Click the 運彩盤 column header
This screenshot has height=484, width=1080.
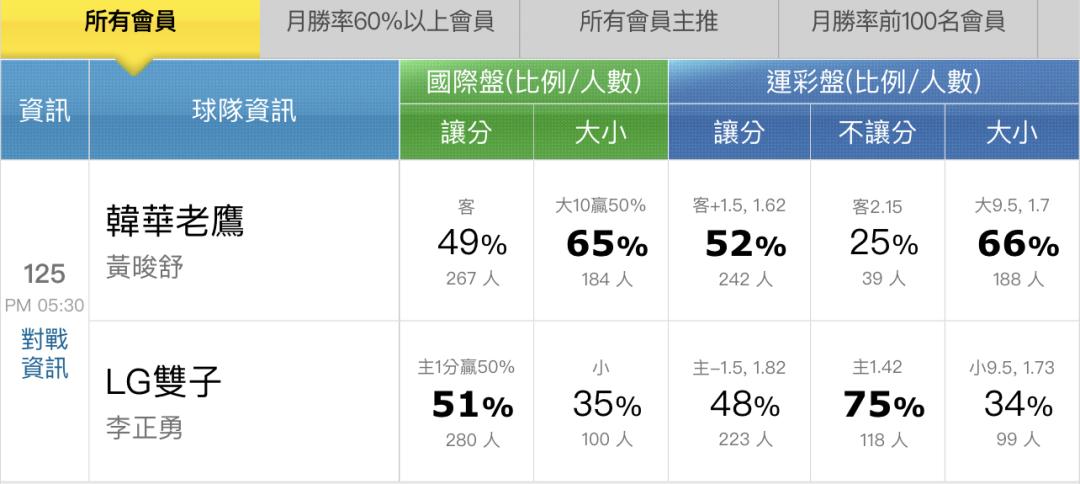click(873, 82)
